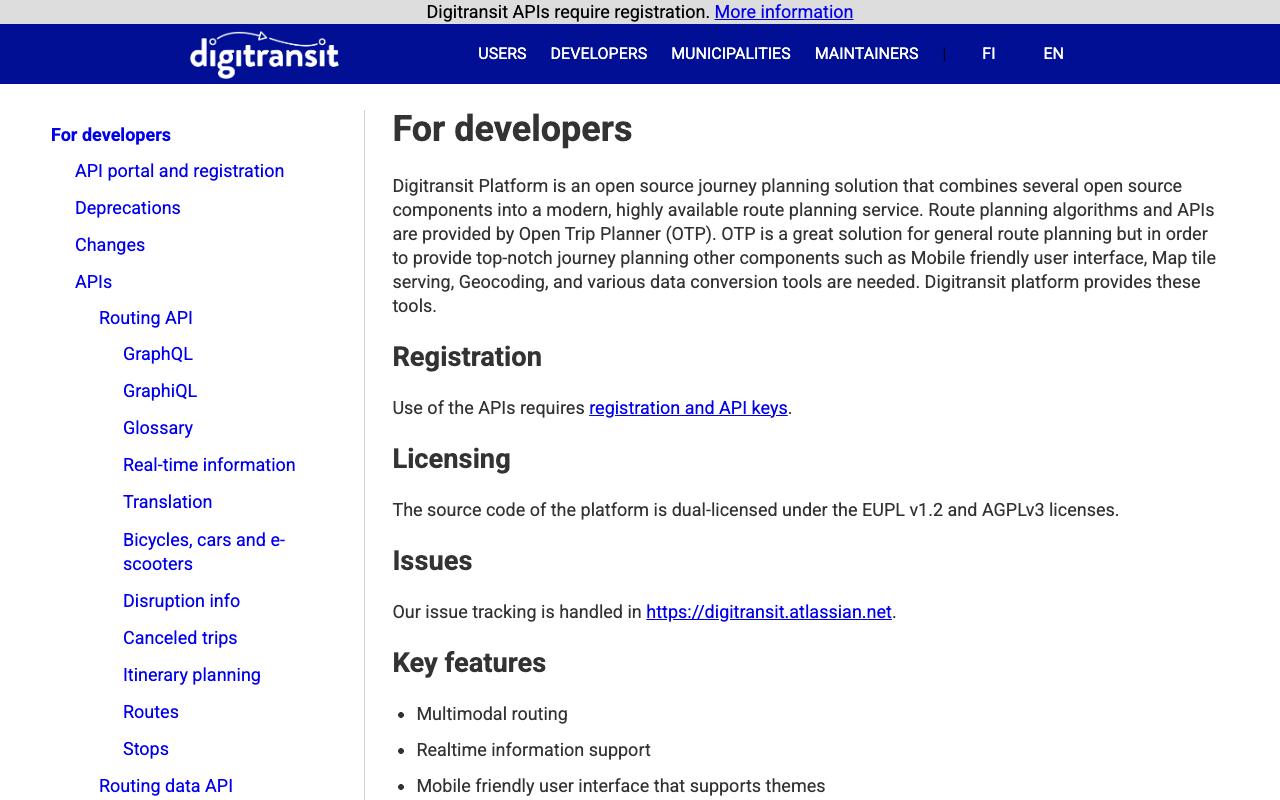1280x800 pixels.
Task: Open the Glossary page
Action: [158, 428]
